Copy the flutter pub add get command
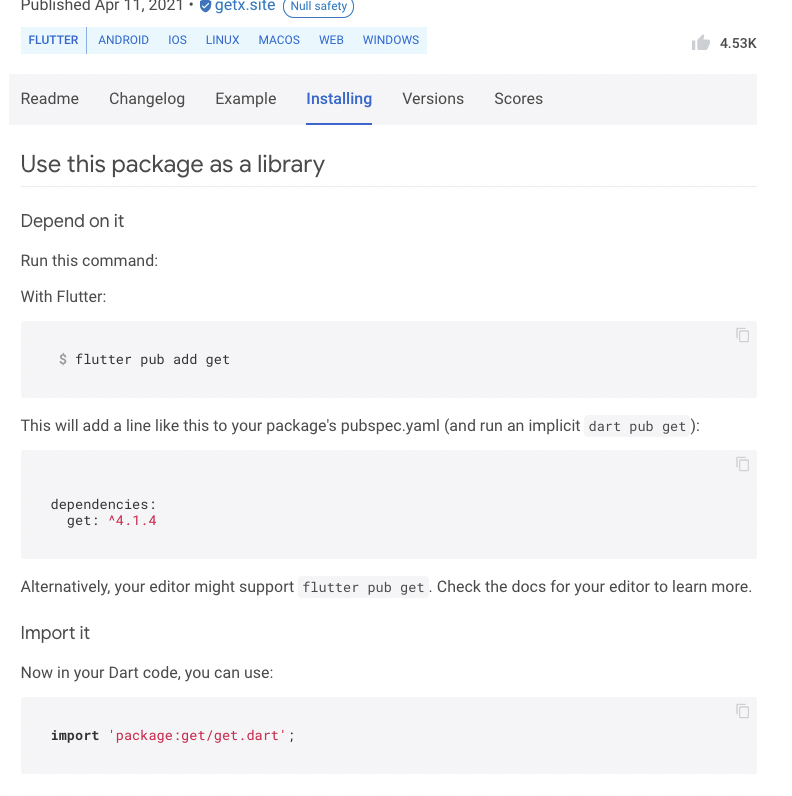 pos(742,335)
